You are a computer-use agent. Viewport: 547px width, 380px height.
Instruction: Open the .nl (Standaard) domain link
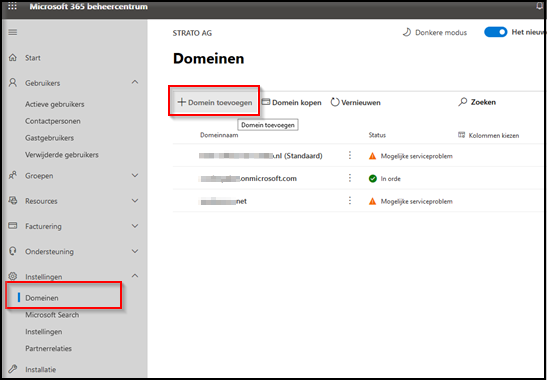261,156
